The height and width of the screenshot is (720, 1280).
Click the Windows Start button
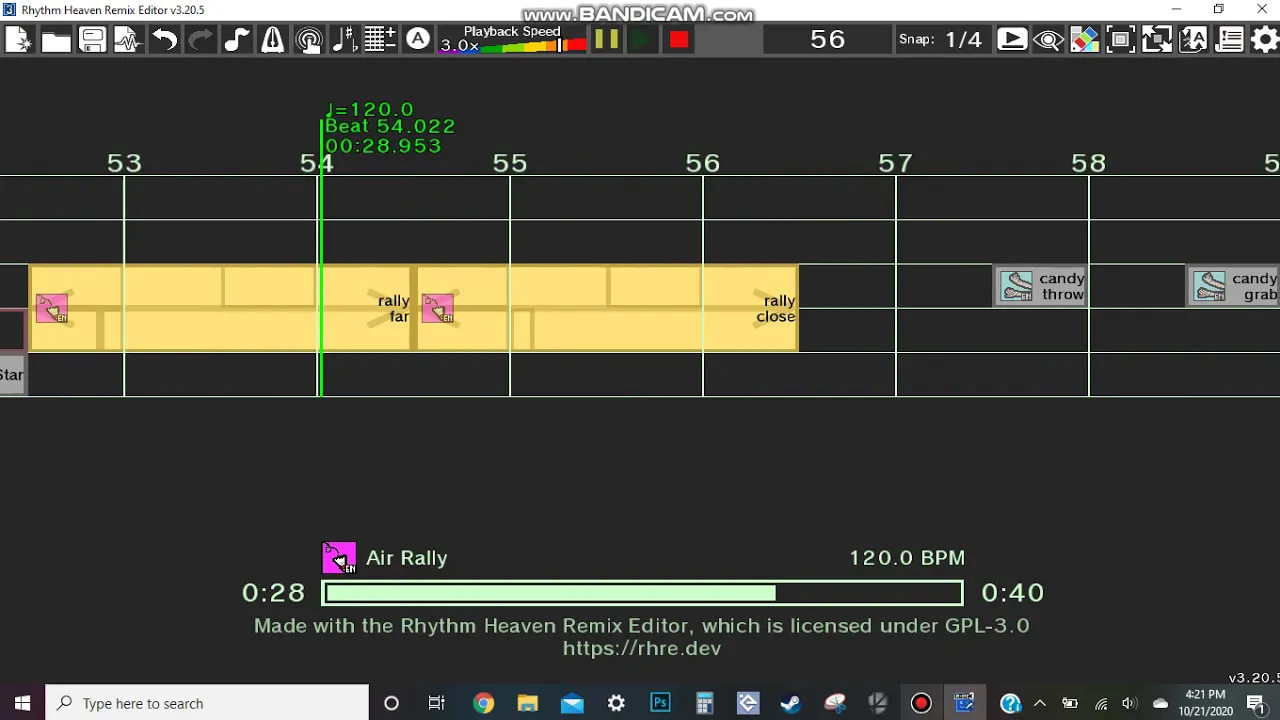click(x=22, y=703)
